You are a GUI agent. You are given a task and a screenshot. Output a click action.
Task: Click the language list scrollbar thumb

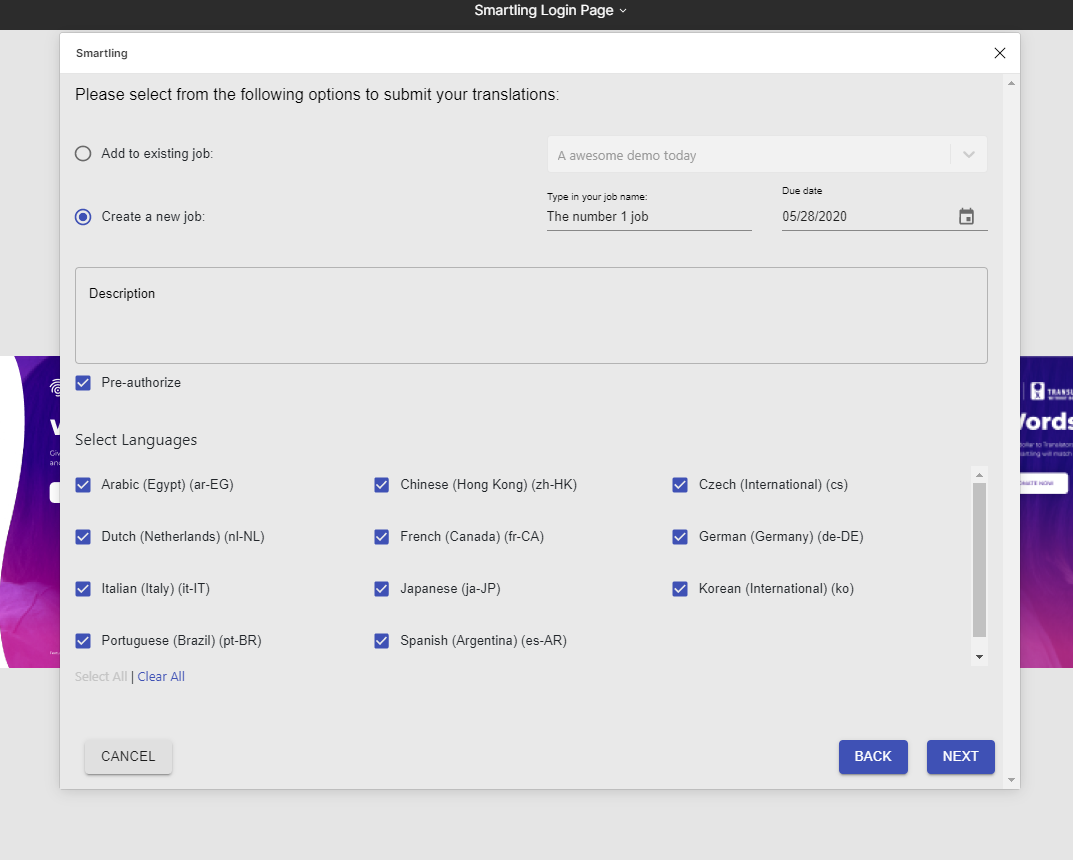coord(979,560)
